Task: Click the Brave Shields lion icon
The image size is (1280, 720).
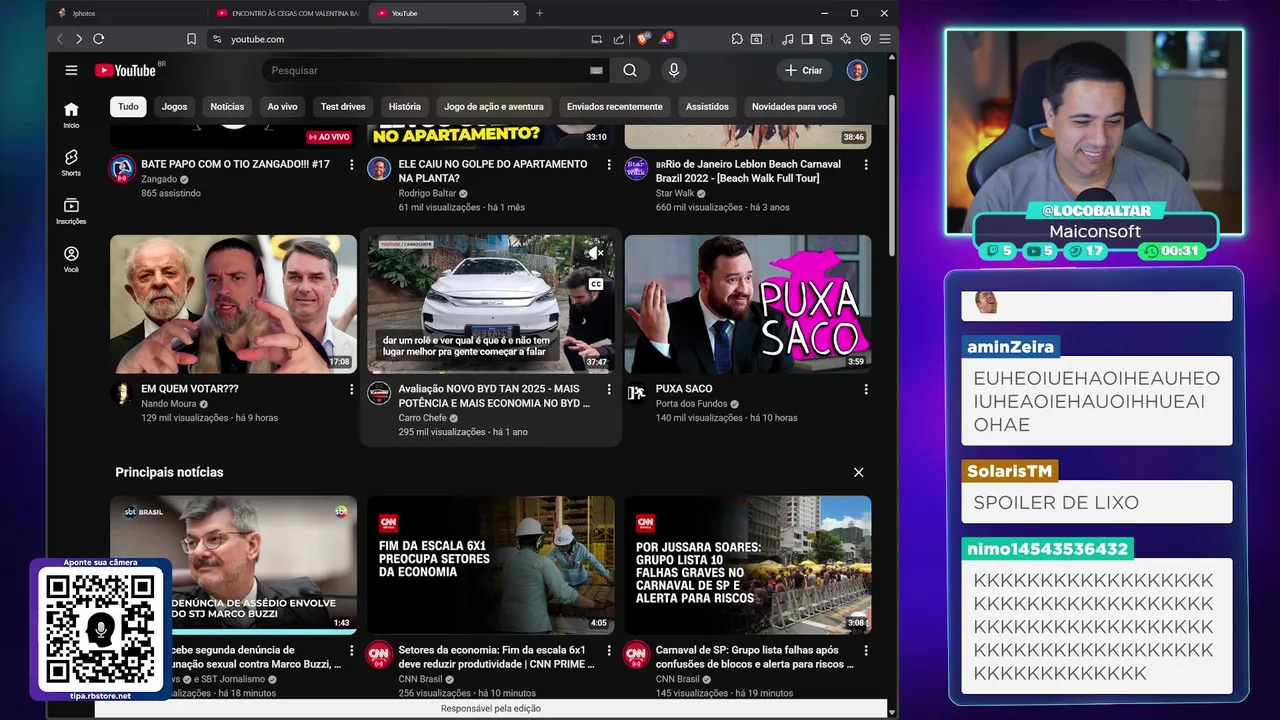Action: (643, 39)
